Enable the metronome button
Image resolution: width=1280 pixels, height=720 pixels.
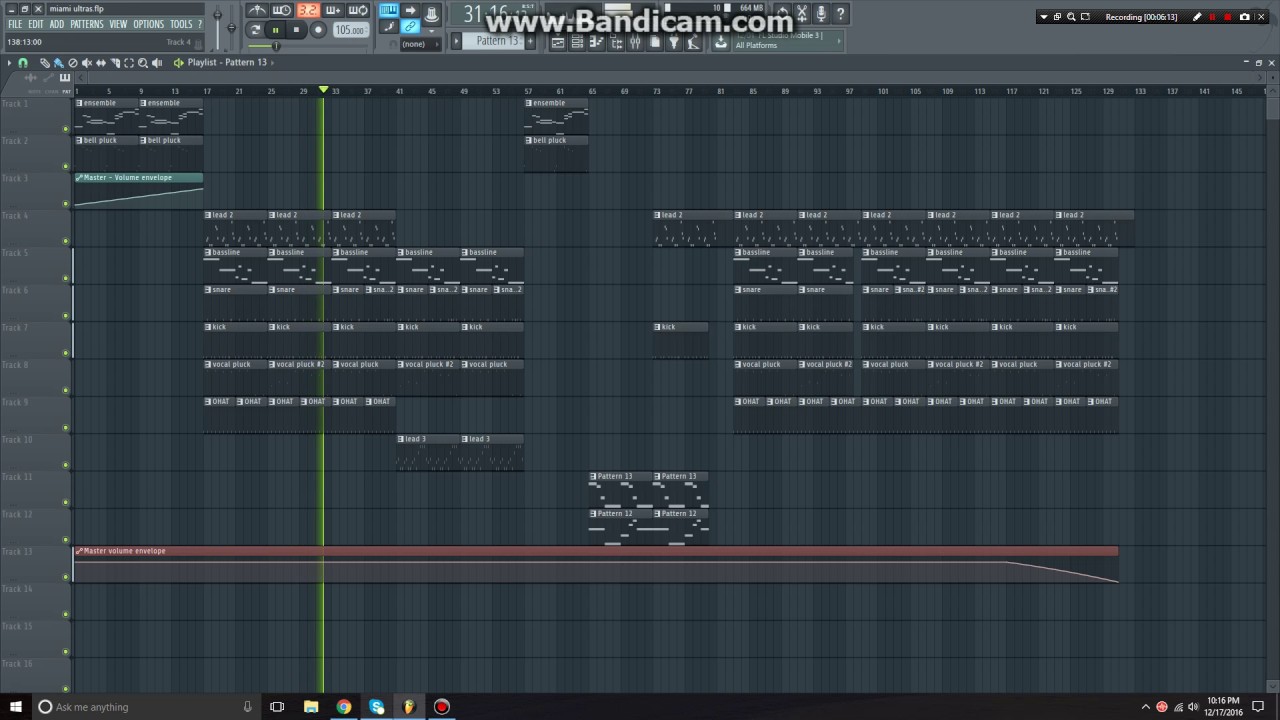pos(257,10)
